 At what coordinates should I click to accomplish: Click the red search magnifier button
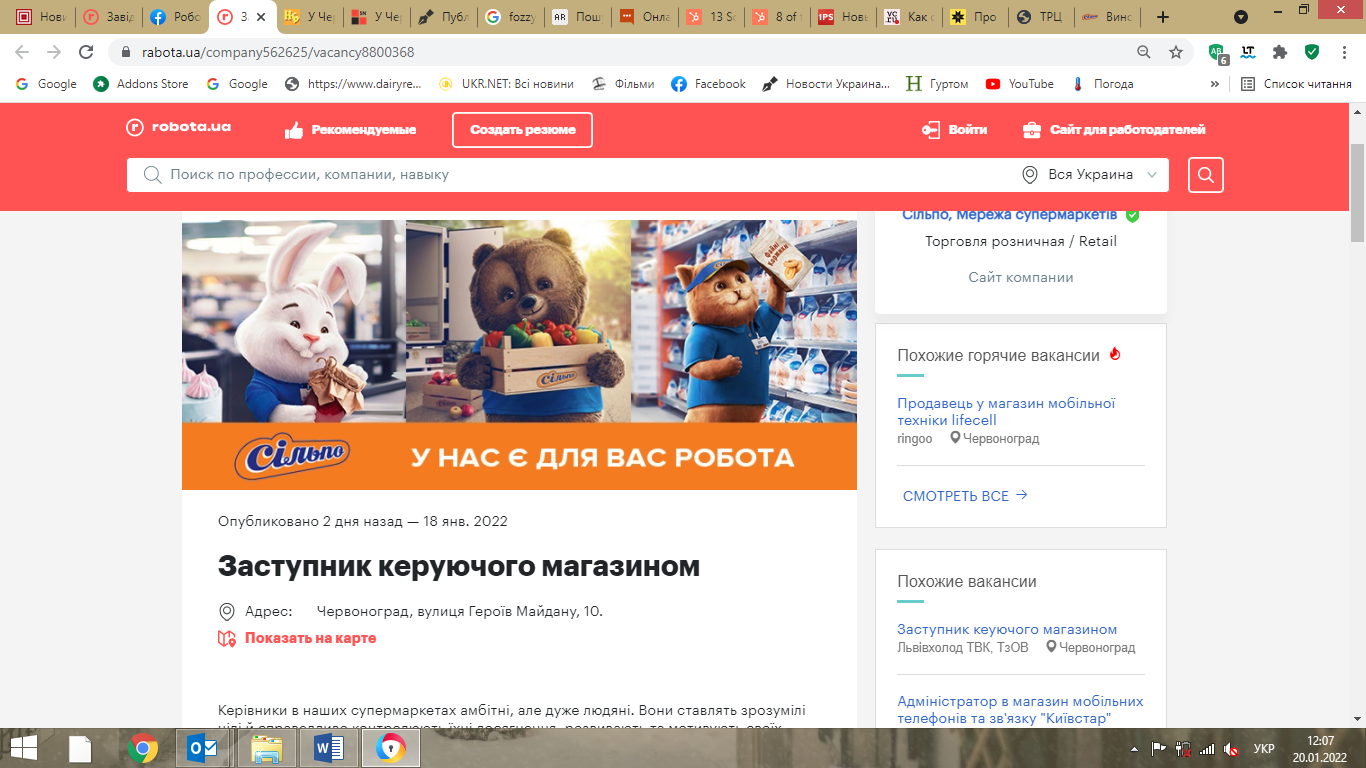point(1205,175)
